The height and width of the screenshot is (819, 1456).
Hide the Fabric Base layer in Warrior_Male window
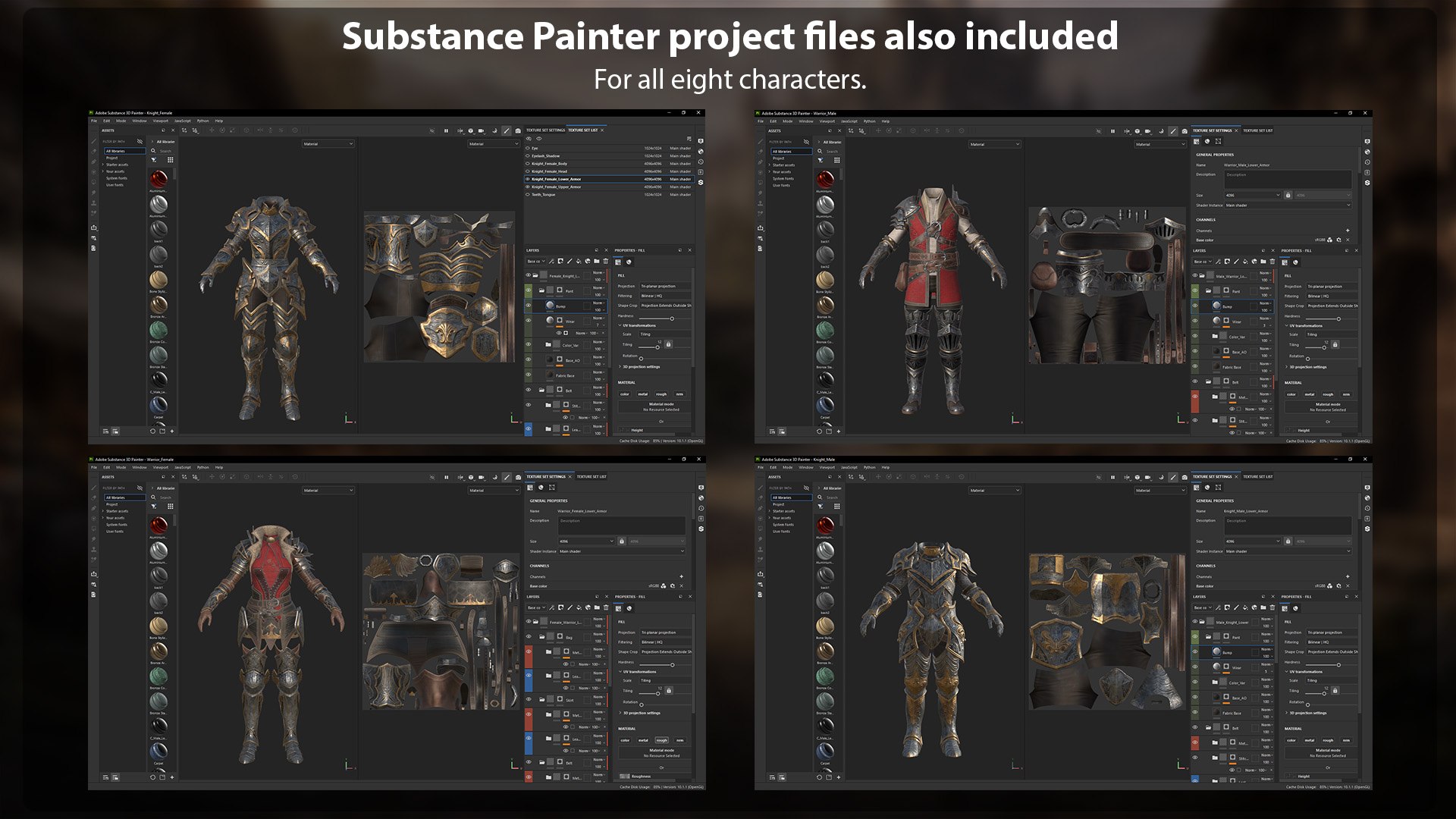pyautogui.click(x=1195, y=367)
